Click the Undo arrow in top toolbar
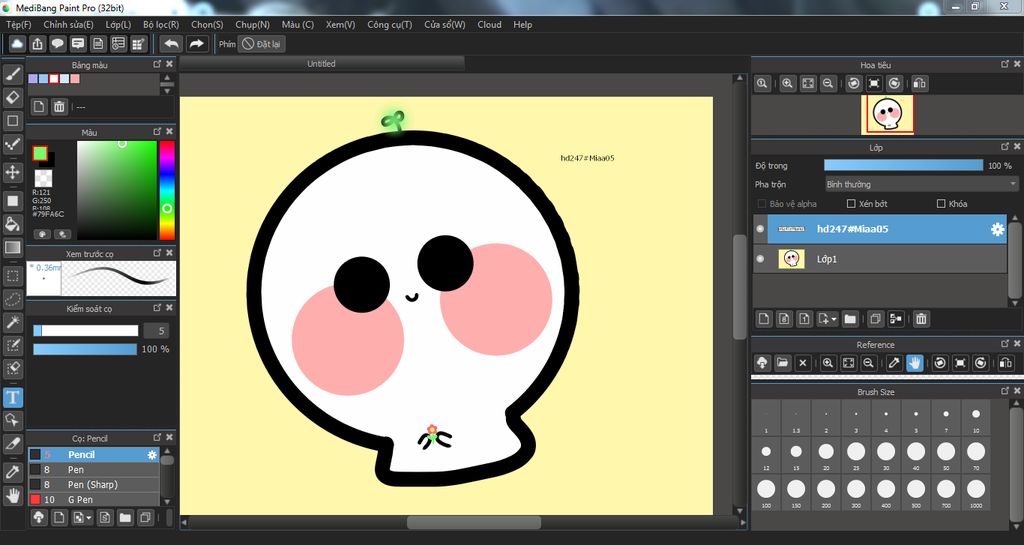This screenshot has width=1024, height=545. (x=172, y=44)
